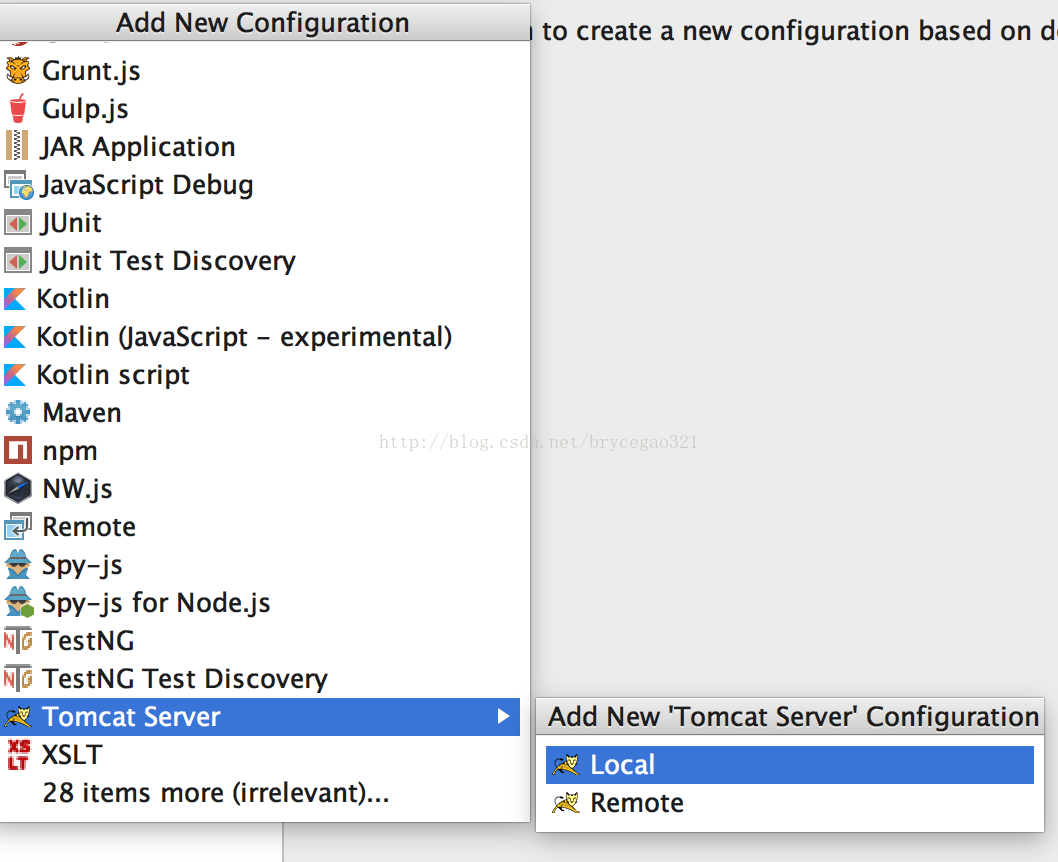Click the JUnit Test Discovery icon
Image resolution: width=1058 pixels, height=862 pixels.
[x=18, y=260]
